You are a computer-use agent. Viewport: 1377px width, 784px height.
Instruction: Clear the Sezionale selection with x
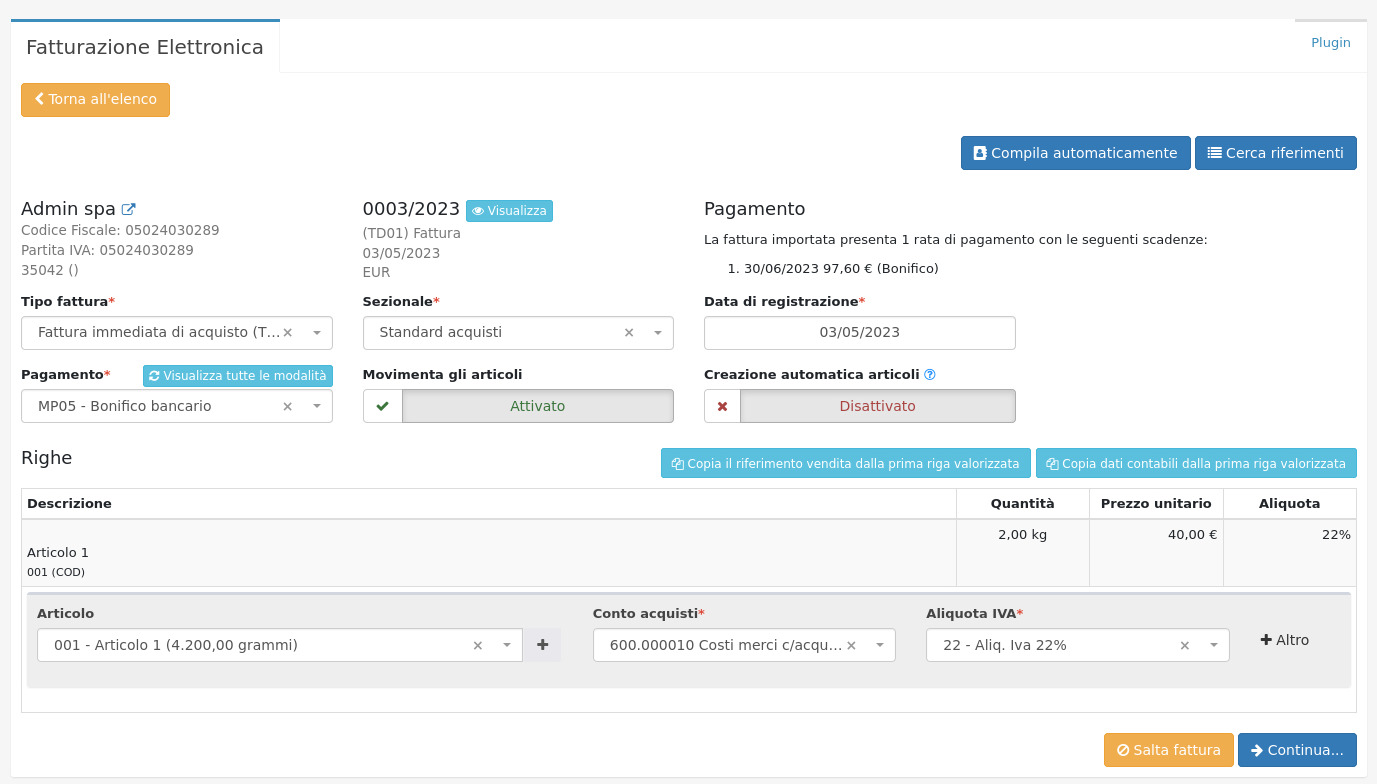629,333
